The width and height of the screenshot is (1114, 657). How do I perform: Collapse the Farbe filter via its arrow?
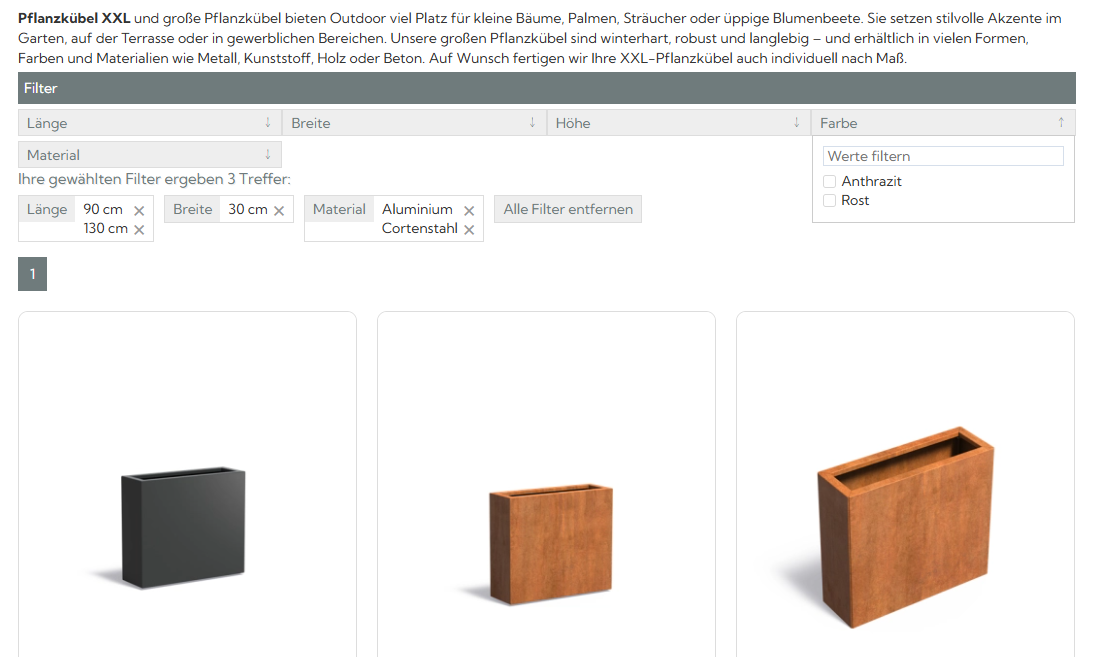pos(1060,123)
